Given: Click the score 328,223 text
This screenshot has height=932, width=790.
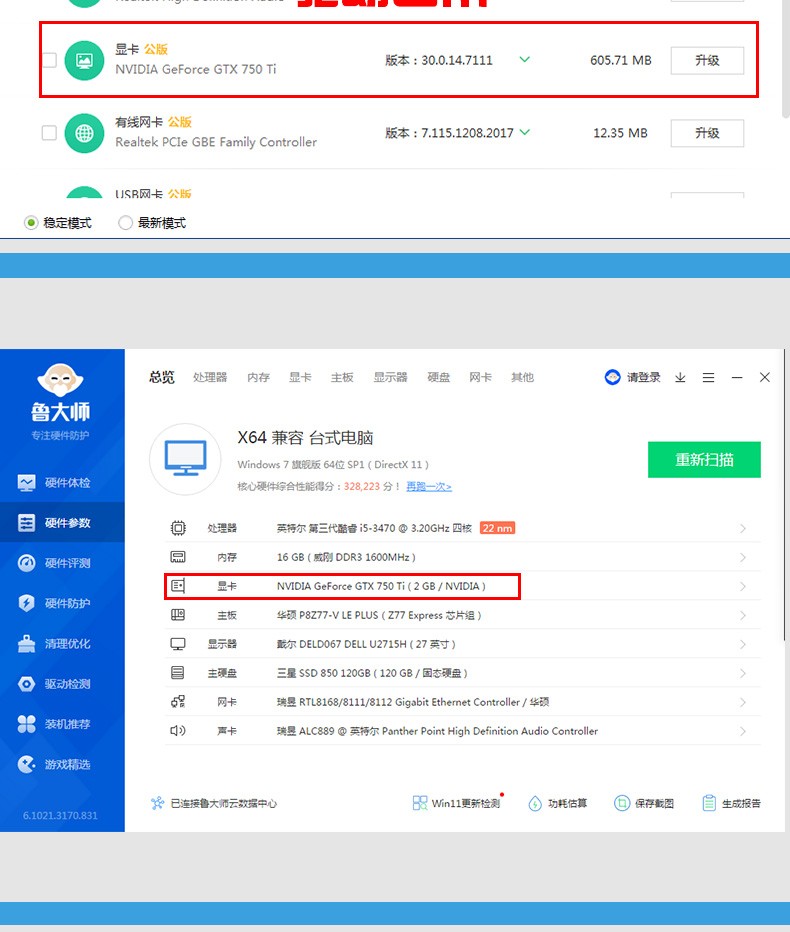Looking at the screenshot, I should tap(361, 486).
